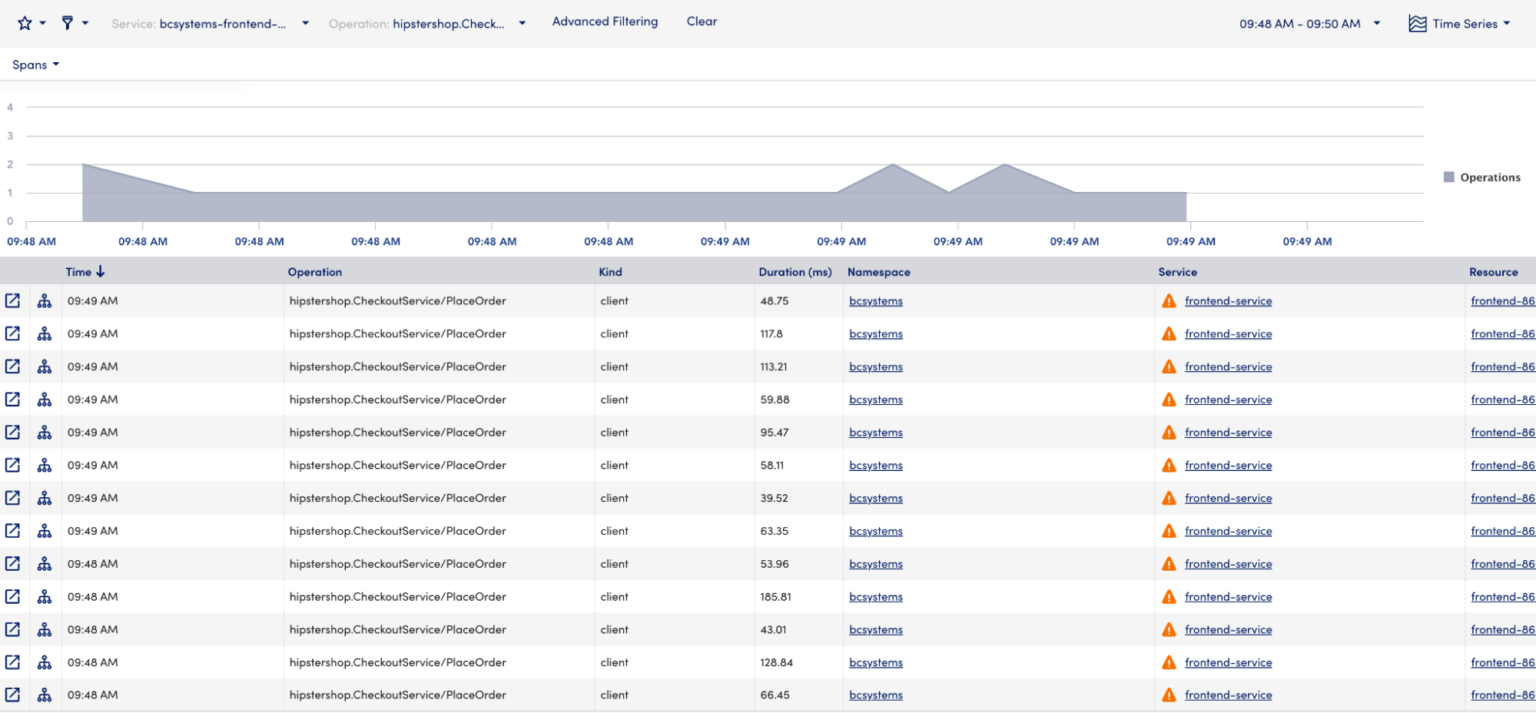This screenshot has height=713, width=1536.
Task: Click topology icon for 95.47 ms span
Action: 44,433
